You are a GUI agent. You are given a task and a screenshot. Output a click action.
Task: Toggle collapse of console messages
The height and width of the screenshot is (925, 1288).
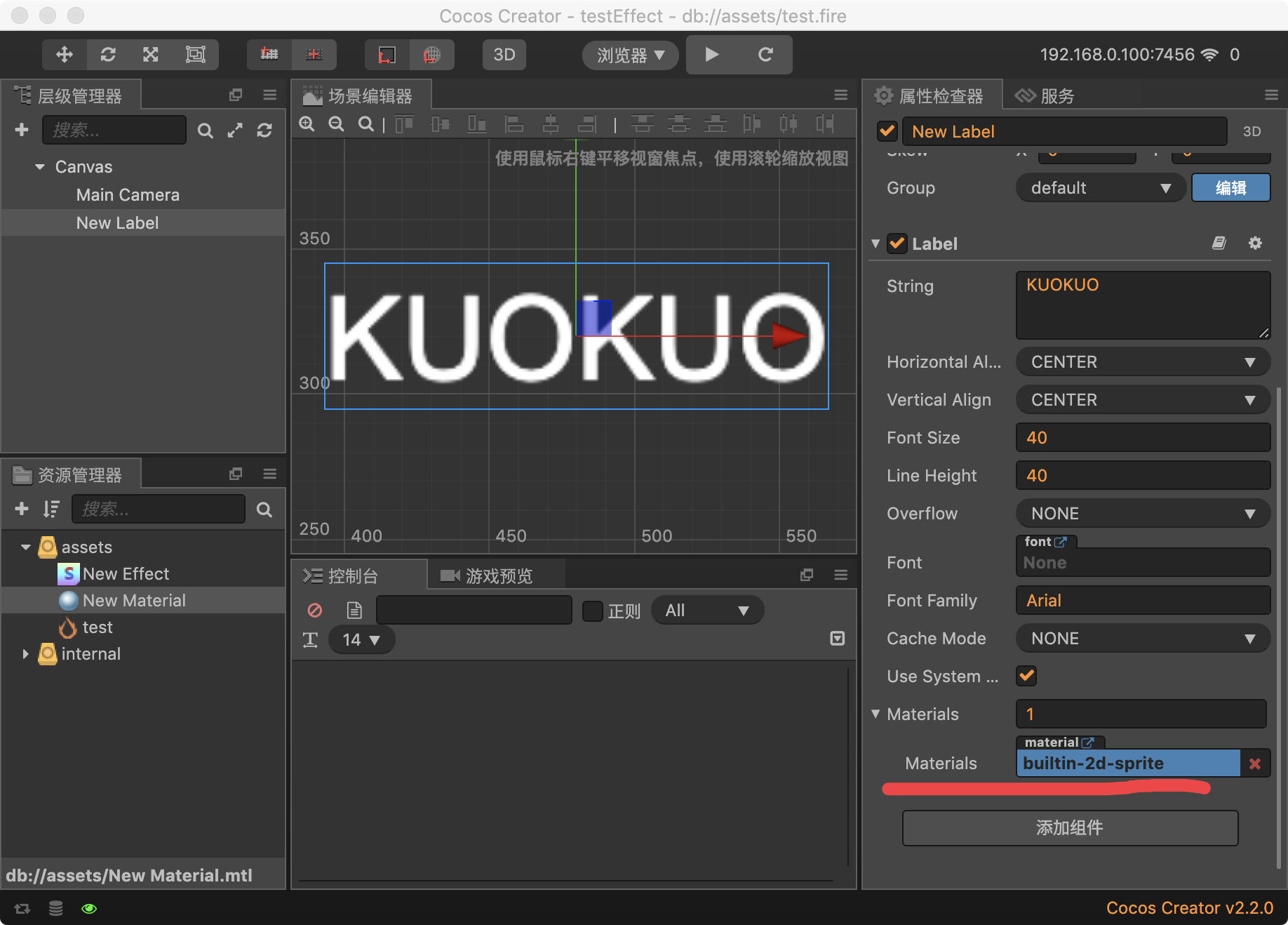tap(838, 638)
